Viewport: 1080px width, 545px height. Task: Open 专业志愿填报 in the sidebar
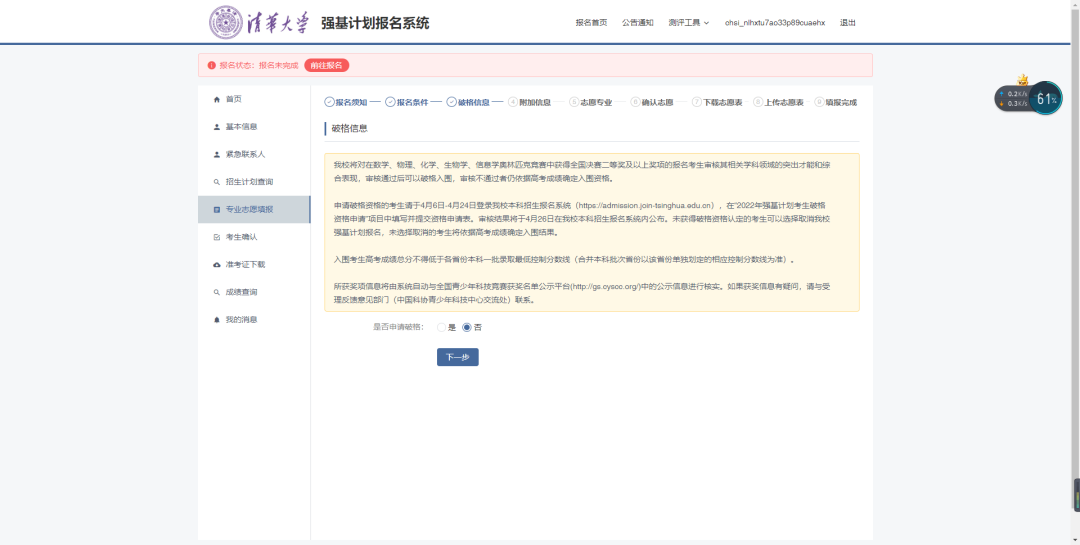click(x=254, y=209)
